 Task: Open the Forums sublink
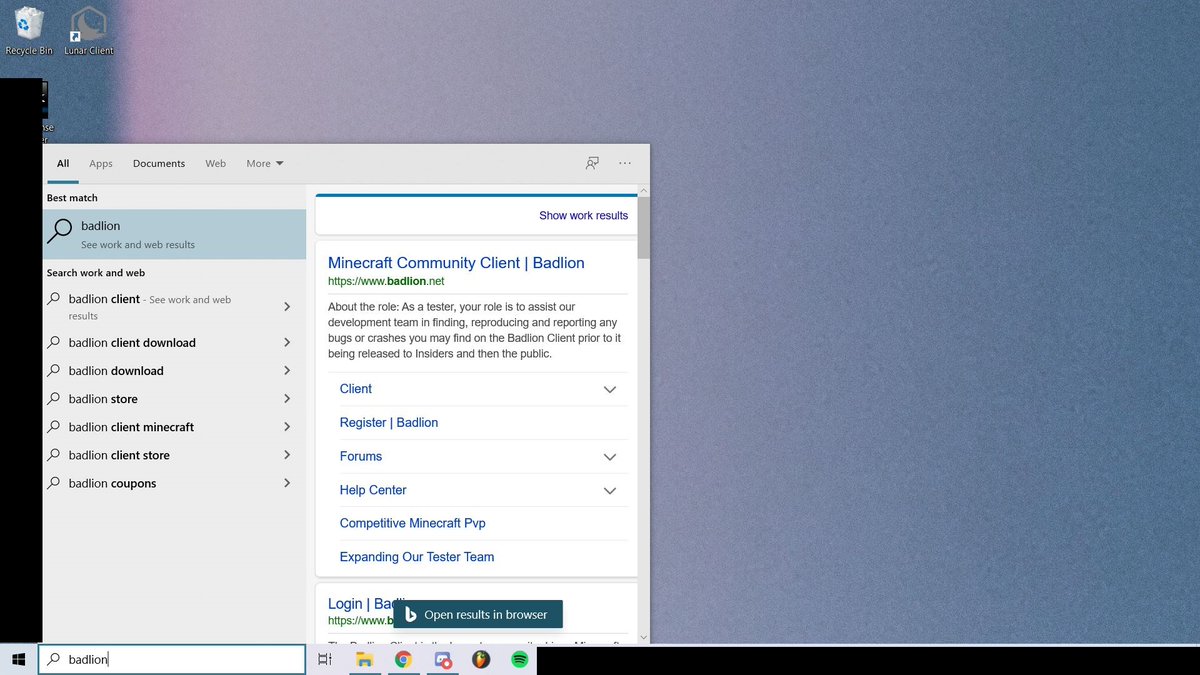click(x=361, y=456)
